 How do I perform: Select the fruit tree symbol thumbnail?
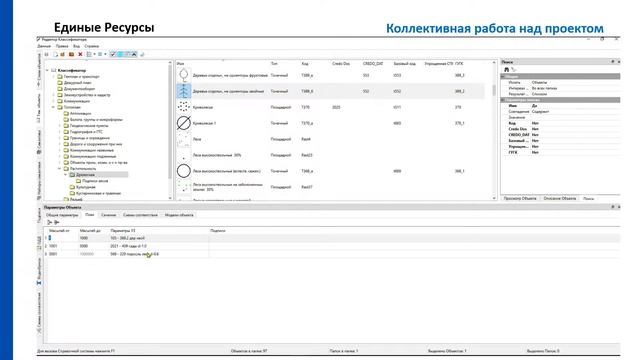184,75
